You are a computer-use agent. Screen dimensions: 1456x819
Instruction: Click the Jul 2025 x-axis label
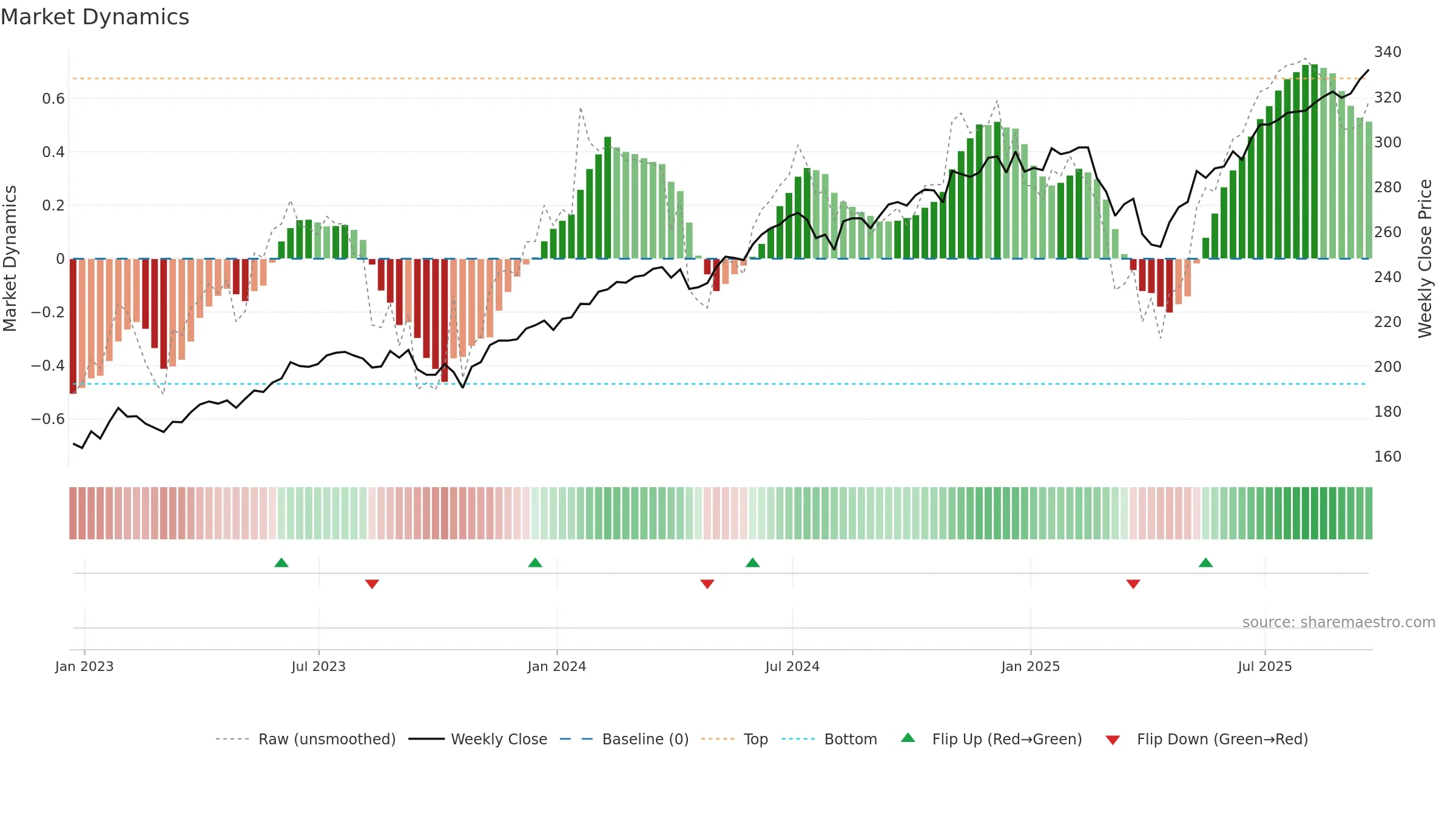[1265, 667]
